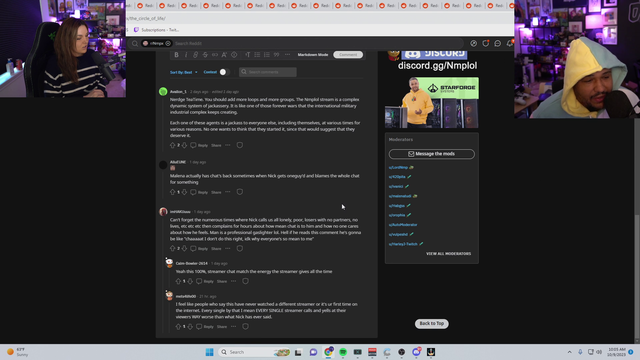This screenshot has height=360, width=640.
Task: Share the professional gaslighter comment
Action: pyautogui.click(x=216, y=249)
